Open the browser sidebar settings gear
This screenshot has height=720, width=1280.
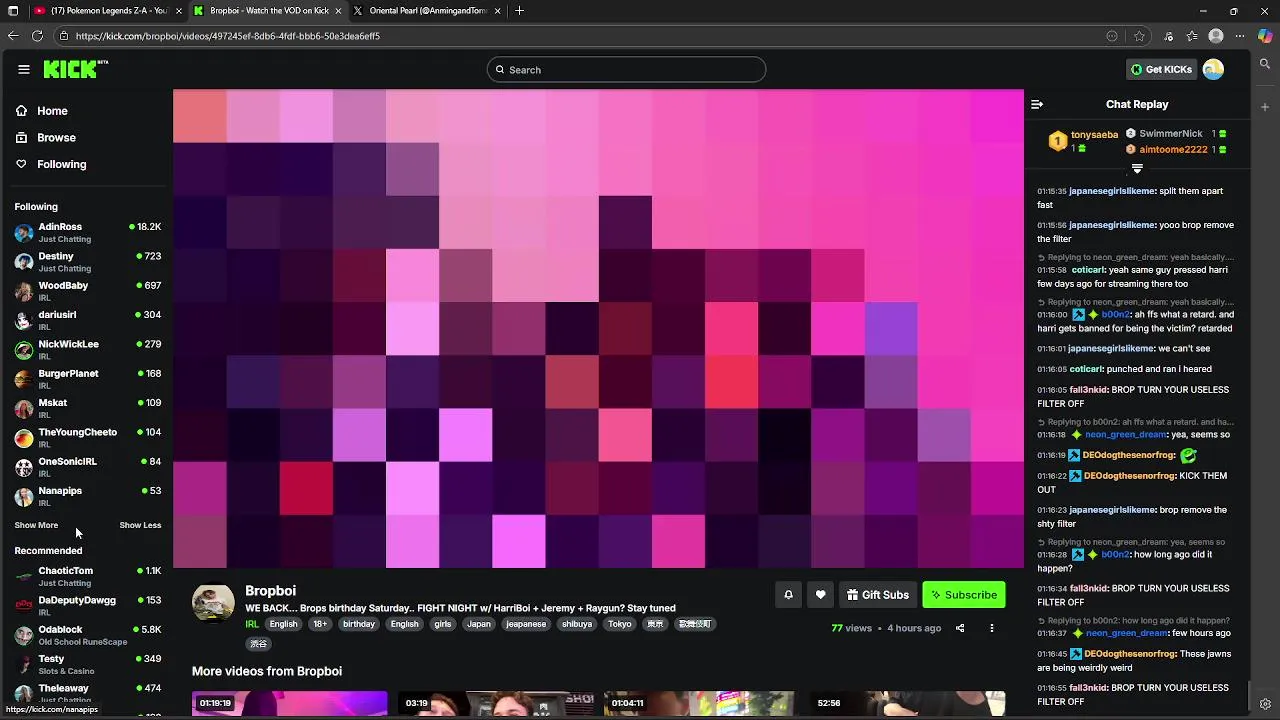(1265, 704)
